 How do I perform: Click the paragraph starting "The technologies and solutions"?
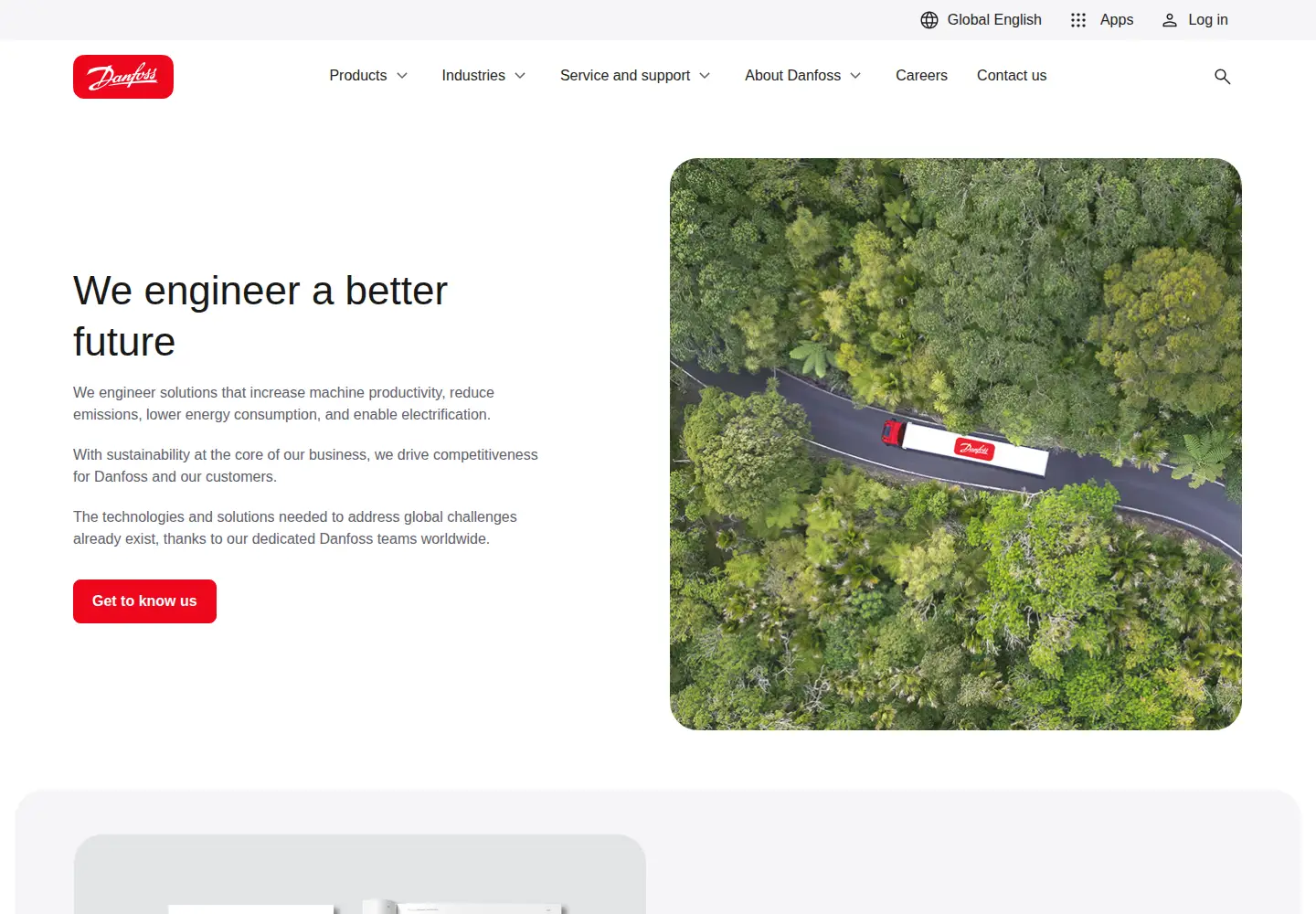(x=295, y=528)
